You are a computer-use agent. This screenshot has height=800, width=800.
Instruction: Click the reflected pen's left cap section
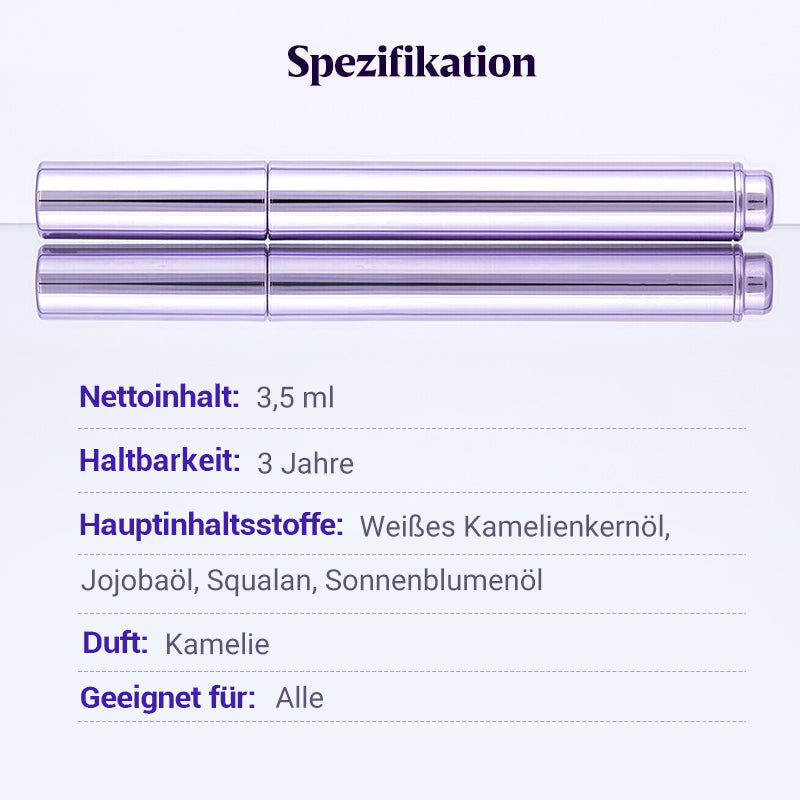tap(152, 281)
